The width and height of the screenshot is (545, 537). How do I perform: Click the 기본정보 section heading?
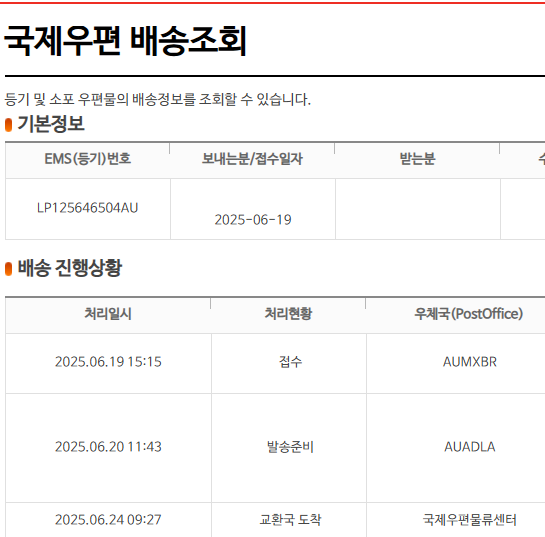51,124
